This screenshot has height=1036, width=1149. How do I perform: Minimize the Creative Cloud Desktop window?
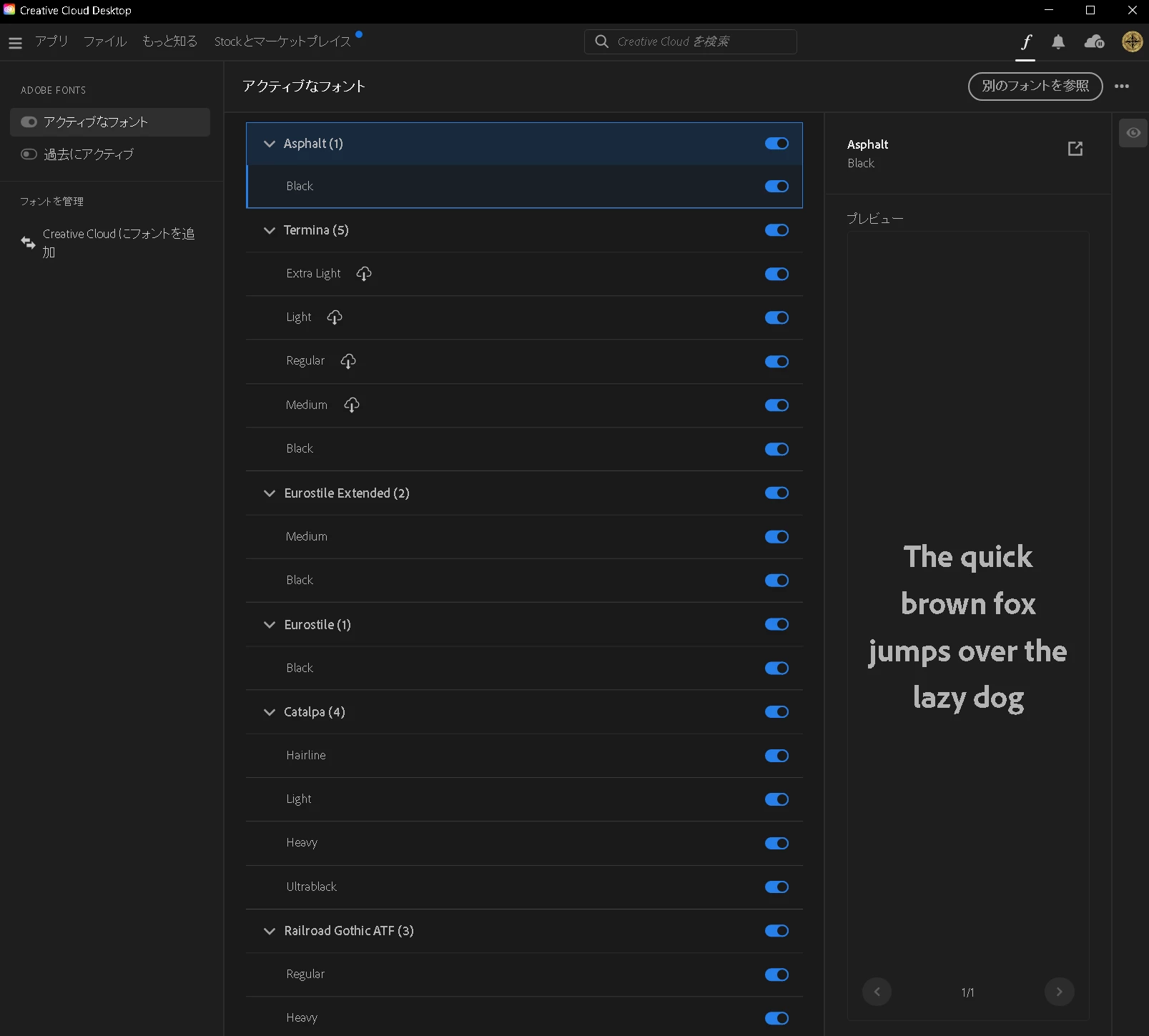point(1049,10)
